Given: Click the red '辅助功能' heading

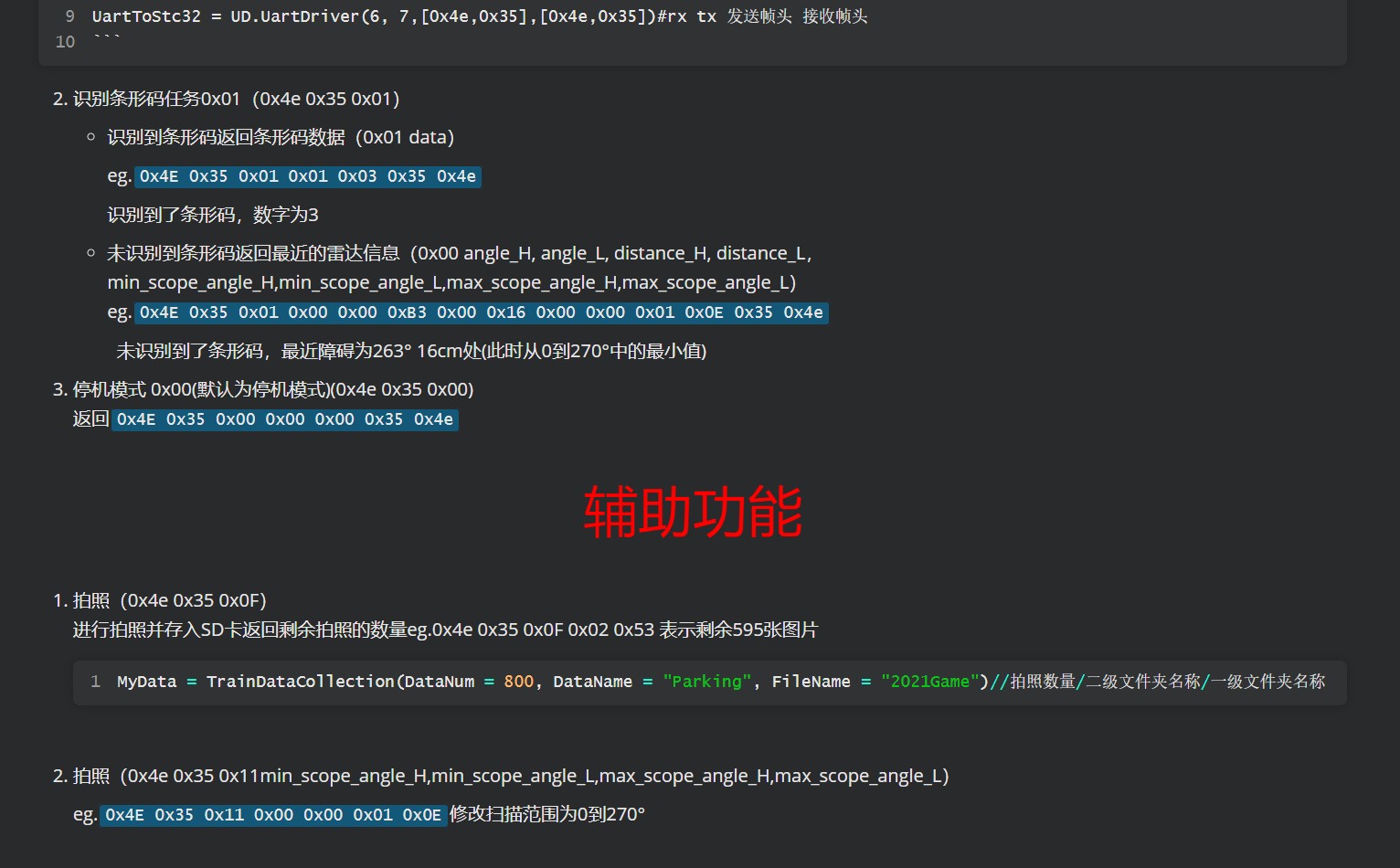Looking at the screenshot, I should 693,512.
